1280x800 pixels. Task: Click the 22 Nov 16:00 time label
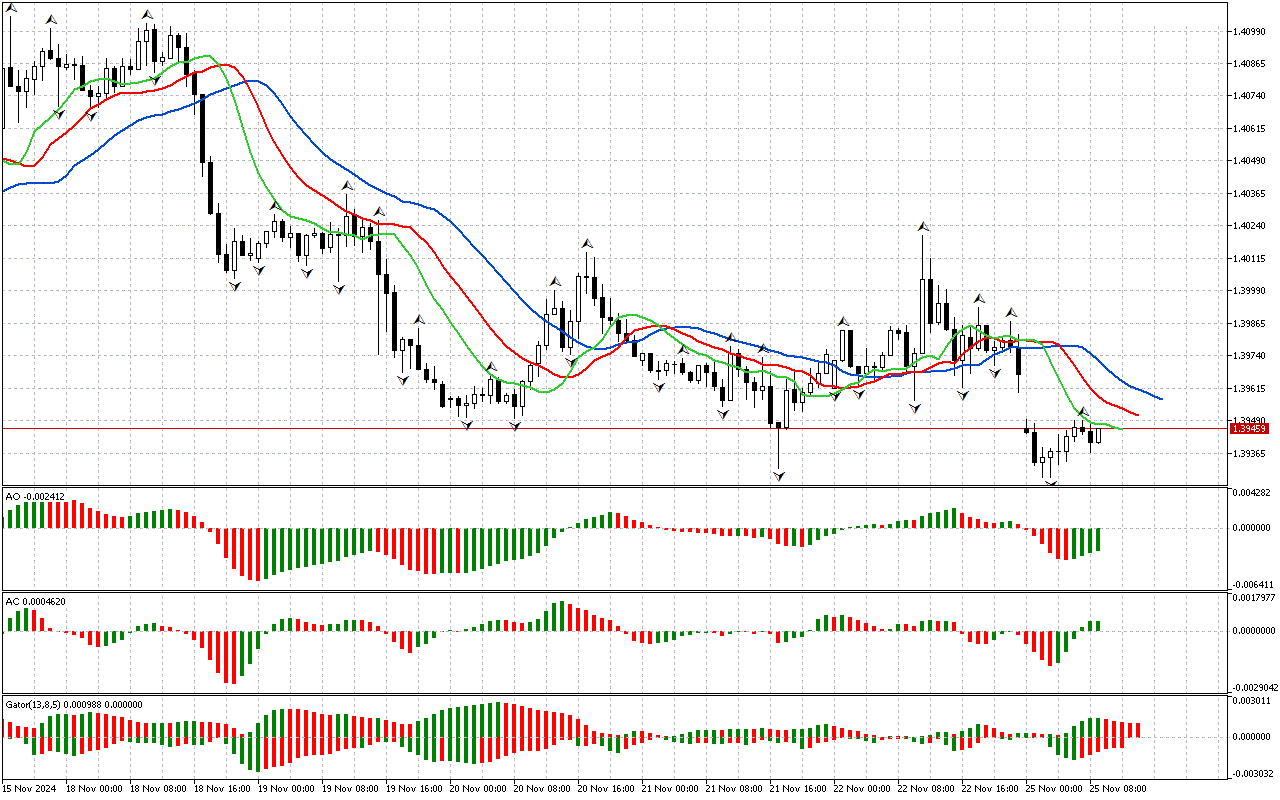tap(991, 789)
